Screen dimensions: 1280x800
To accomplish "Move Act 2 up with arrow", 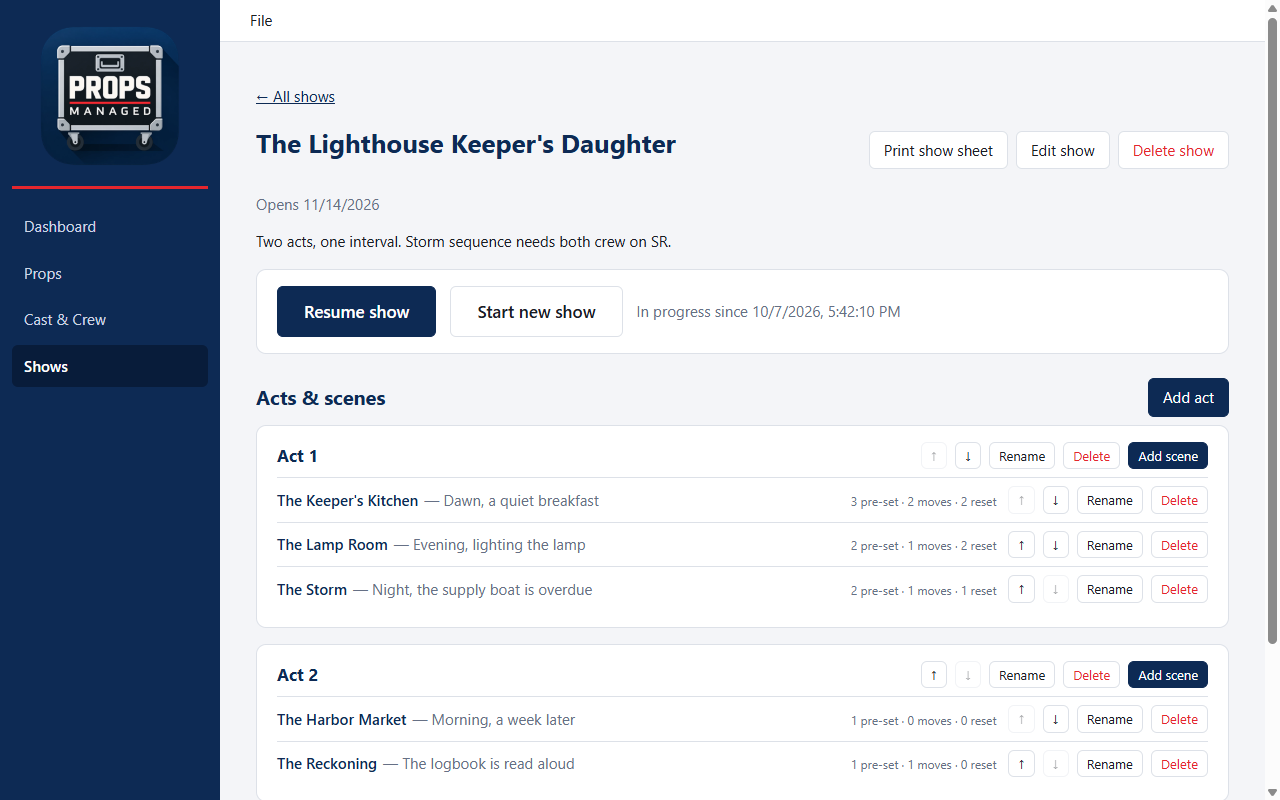I will 934,675.
